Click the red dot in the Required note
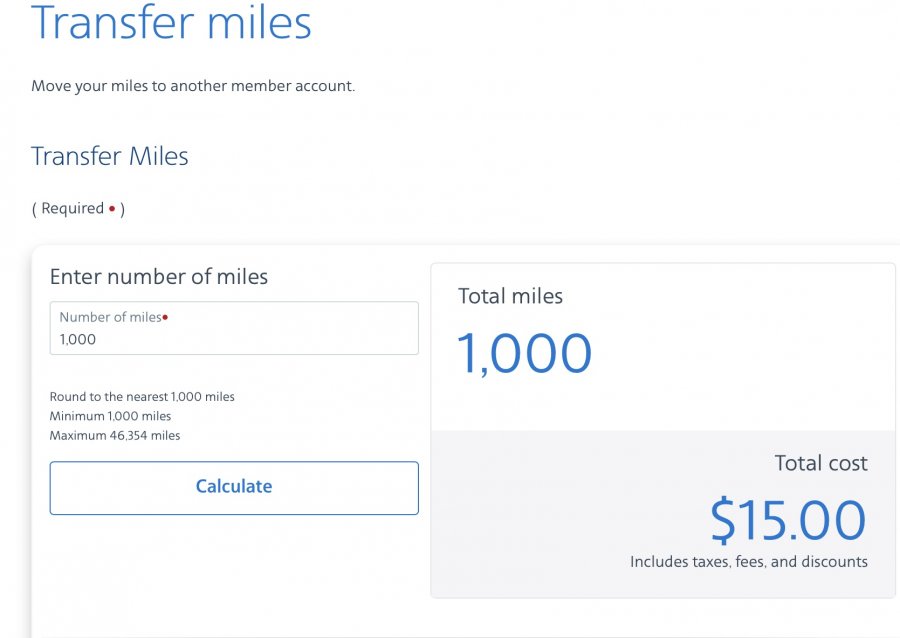This screenshot has width=900, height=638. pyautogui.click(x=112, y=208)
